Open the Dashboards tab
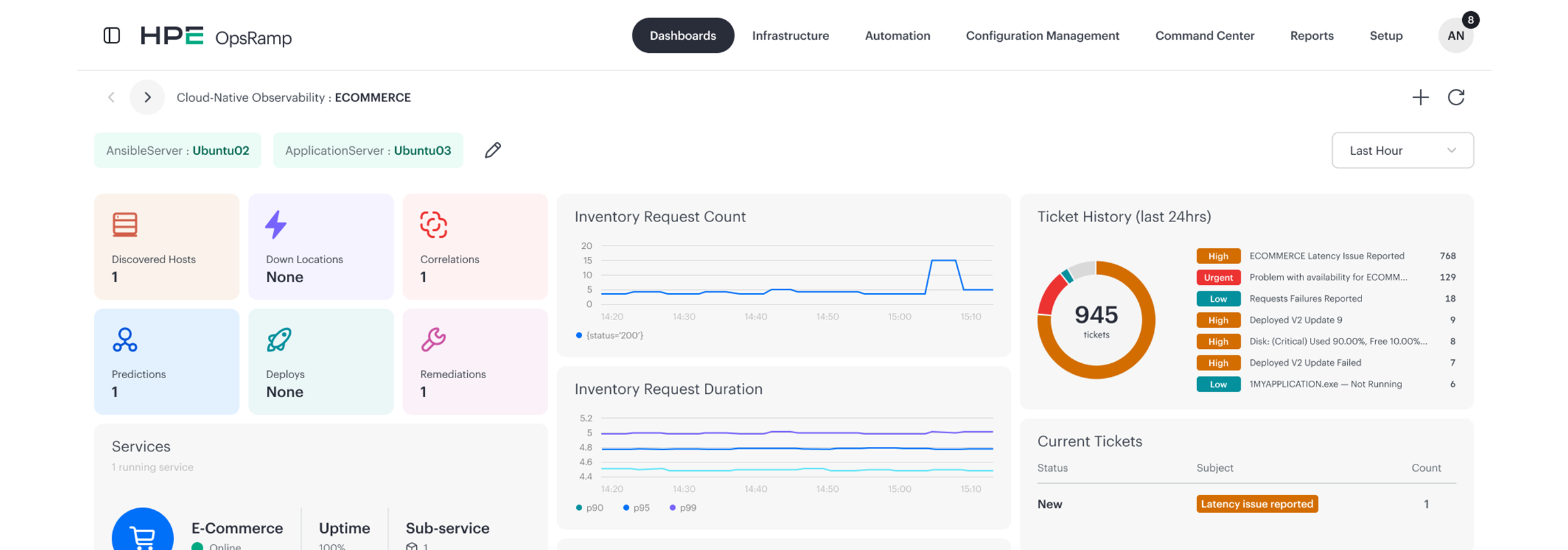1568x550 pixels. coord(683,35)
